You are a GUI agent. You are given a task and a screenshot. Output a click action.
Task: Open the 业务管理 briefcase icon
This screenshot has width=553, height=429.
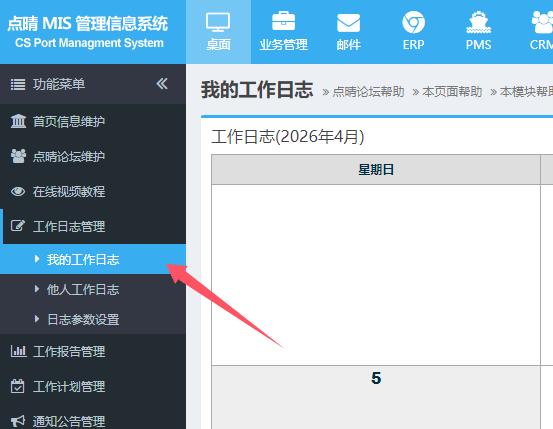(x=284, y=21)
